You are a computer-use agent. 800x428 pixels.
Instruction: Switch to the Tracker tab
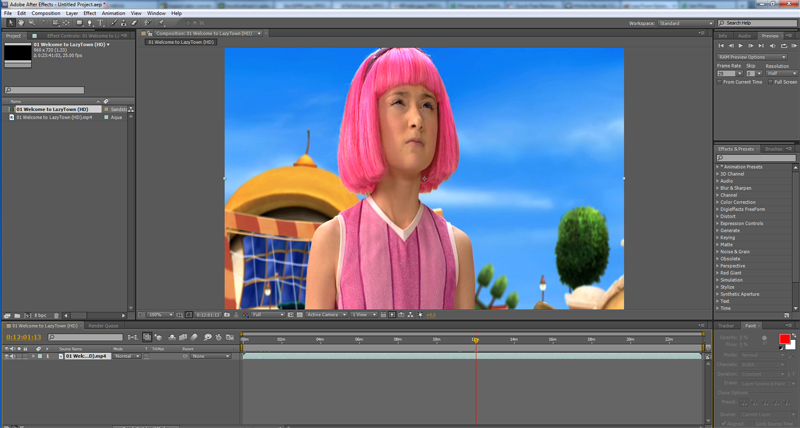(726, 325)
